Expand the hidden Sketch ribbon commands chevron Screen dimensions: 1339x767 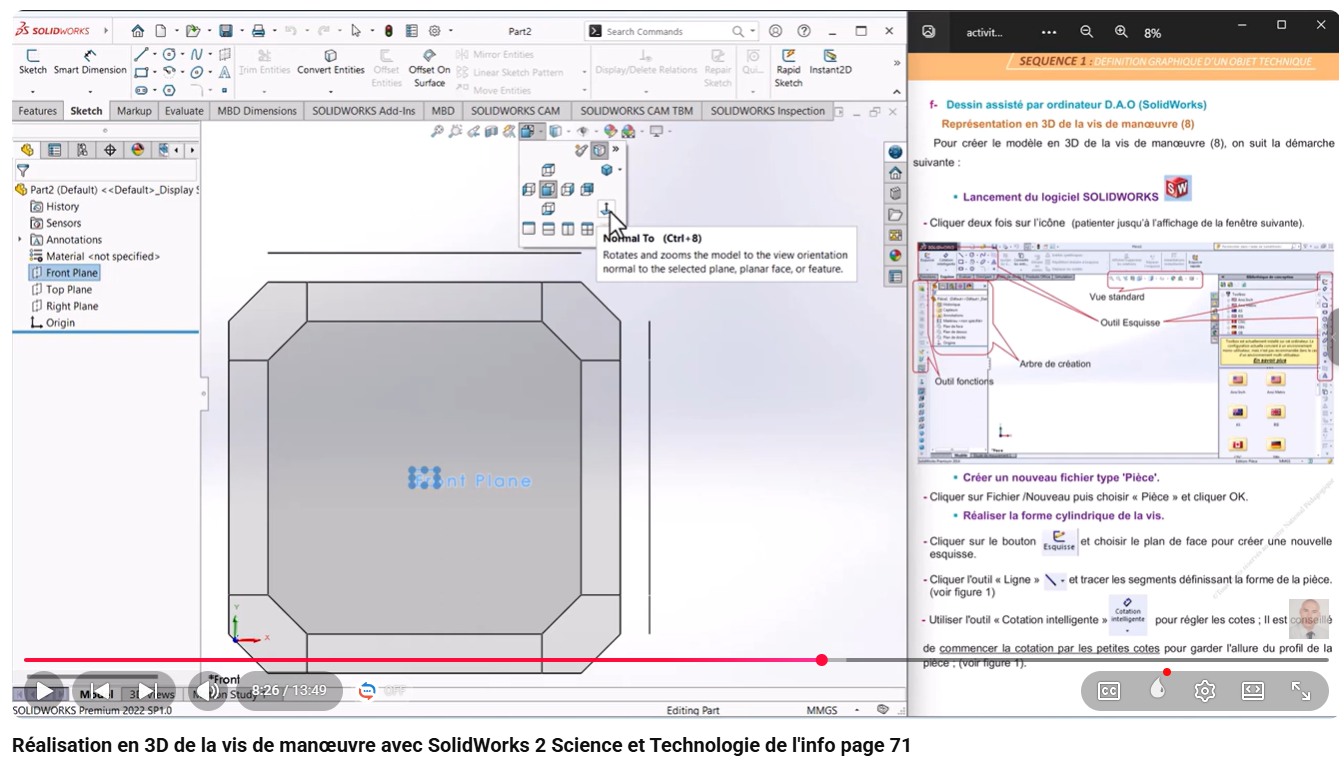coord(896,63)
